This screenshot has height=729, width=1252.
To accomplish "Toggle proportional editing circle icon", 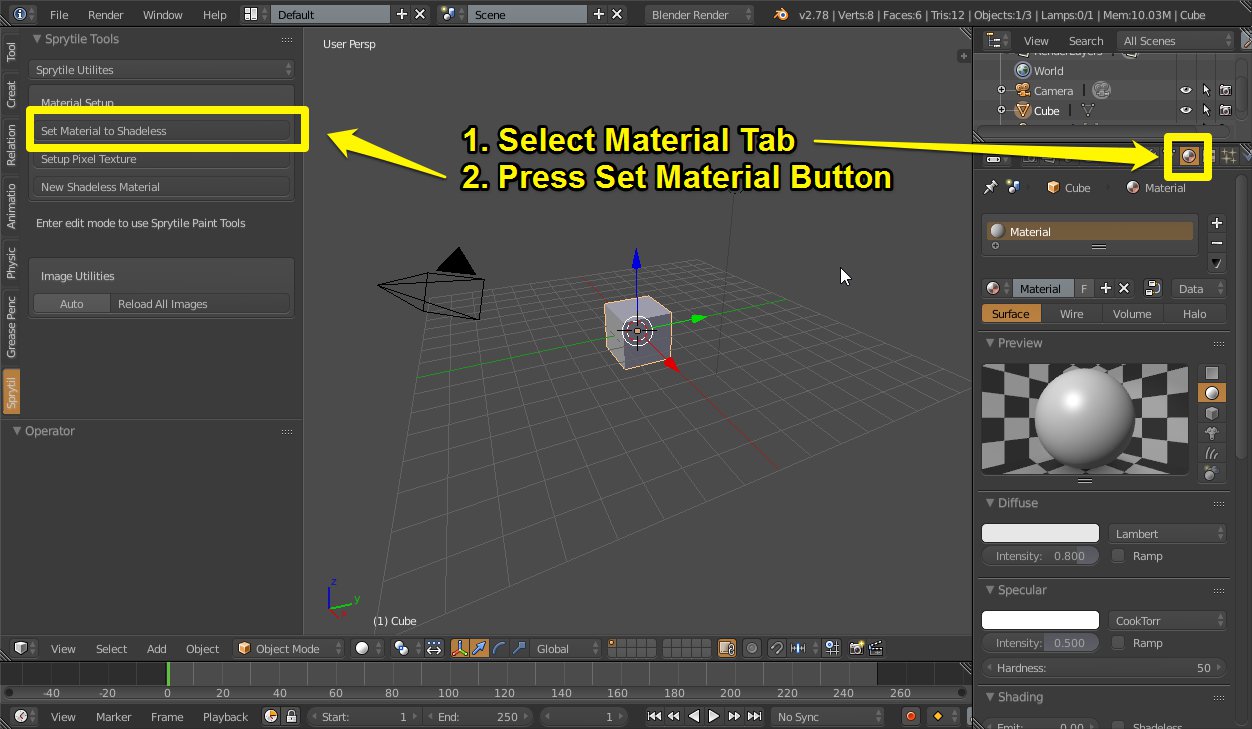I will click(752, 648).
